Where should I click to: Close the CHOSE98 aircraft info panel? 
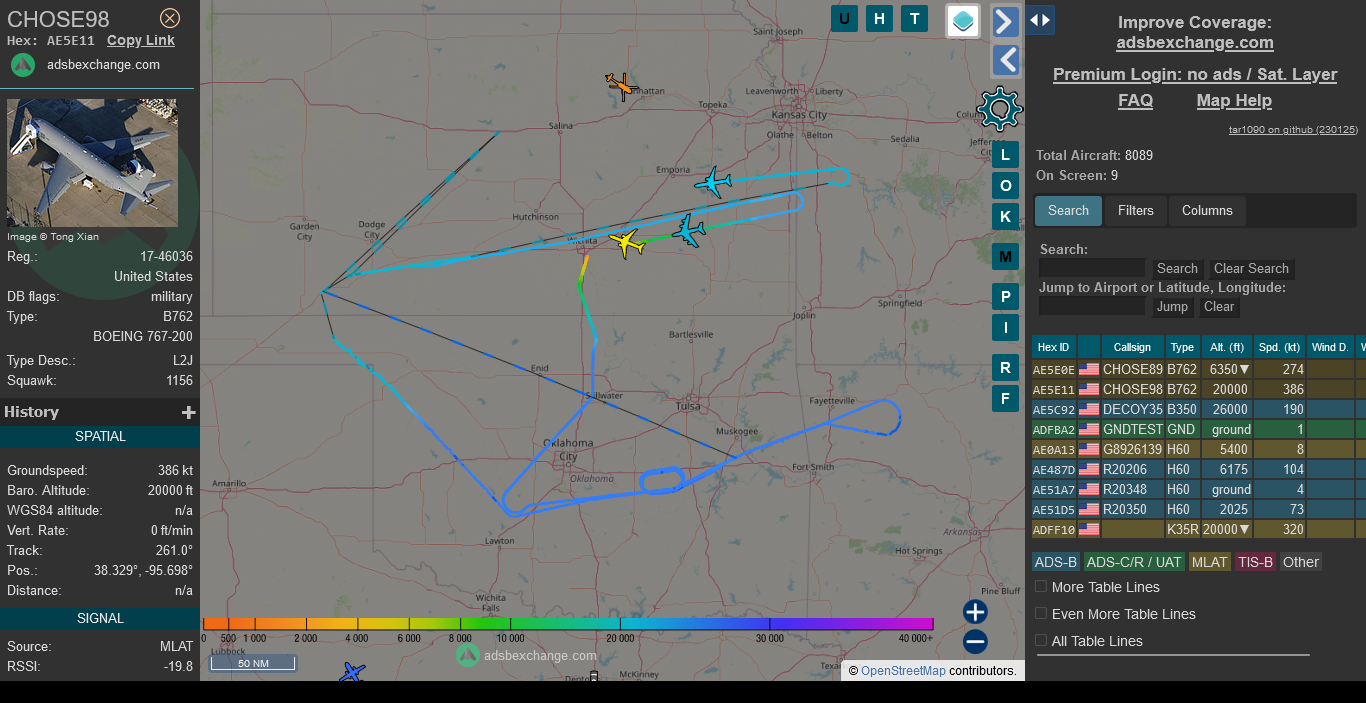[x=170, y=18]
